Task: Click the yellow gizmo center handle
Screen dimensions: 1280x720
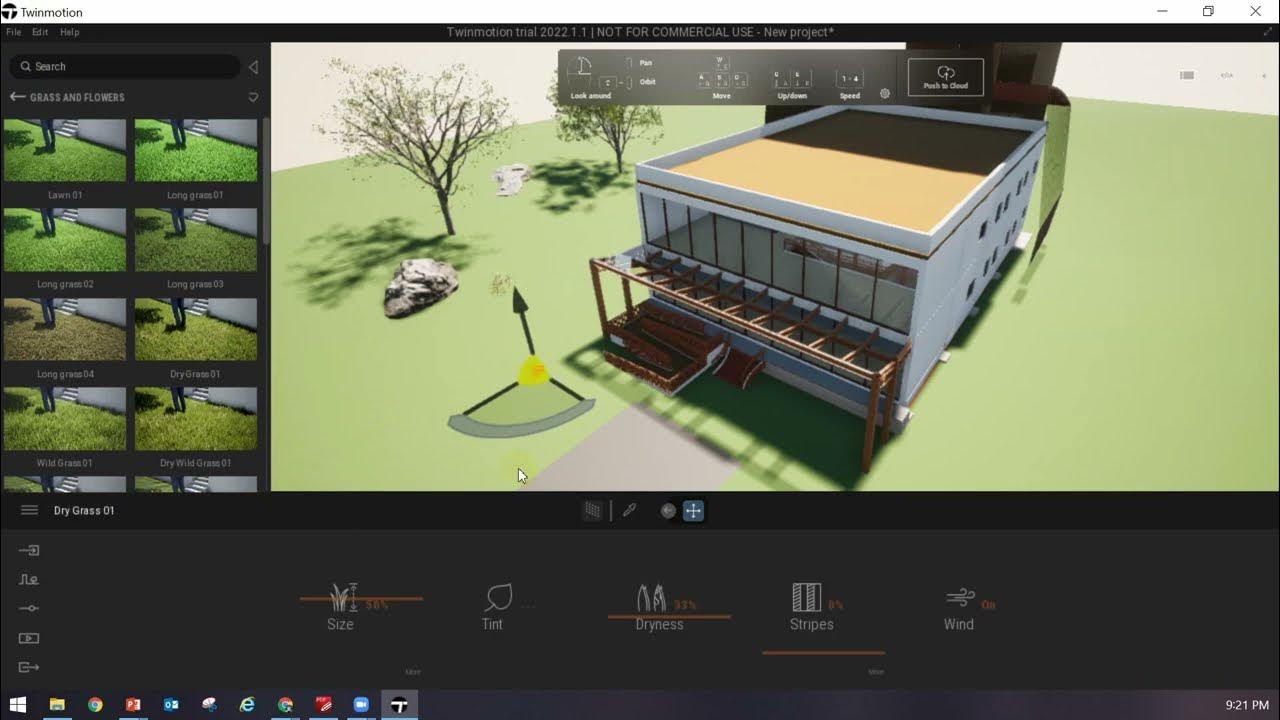Action: [533, 371]
